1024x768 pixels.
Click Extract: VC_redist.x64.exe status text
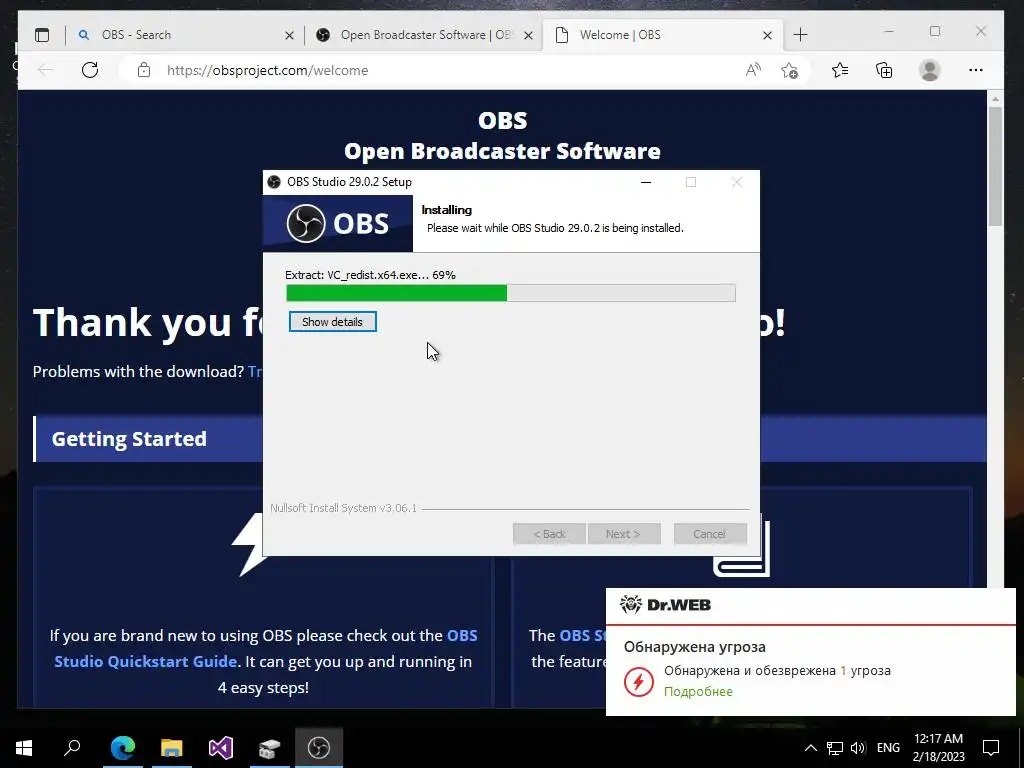(x=370, y=275)
